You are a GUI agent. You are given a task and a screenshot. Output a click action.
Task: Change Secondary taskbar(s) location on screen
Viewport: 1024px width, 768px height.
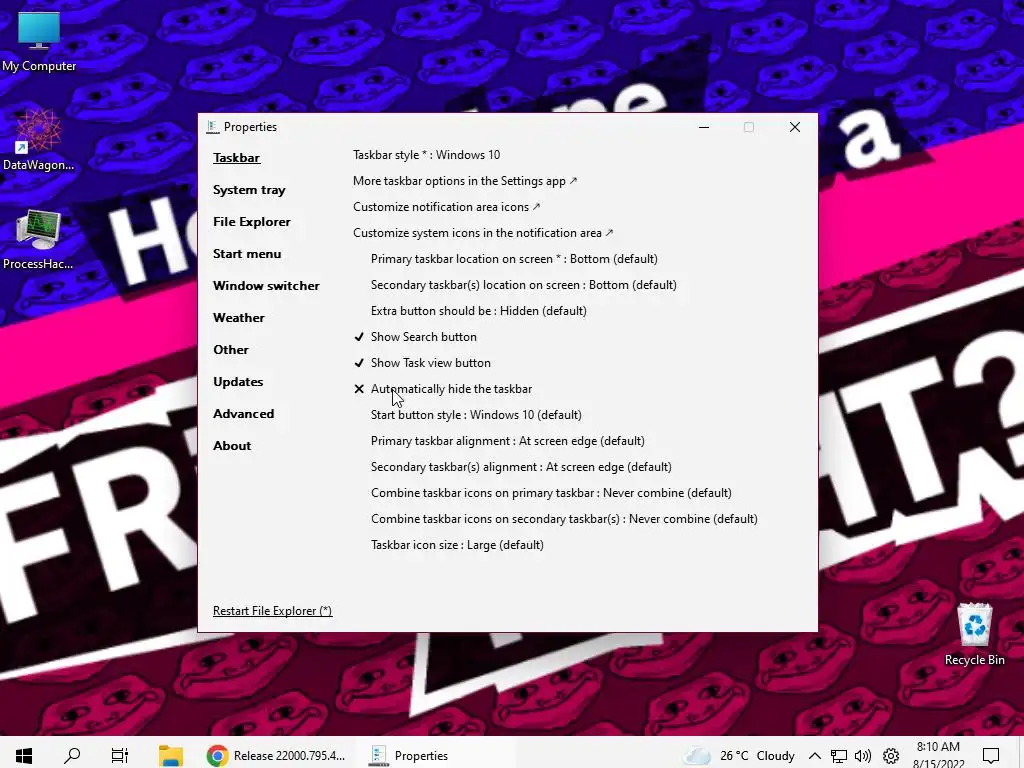click(523, 285)
